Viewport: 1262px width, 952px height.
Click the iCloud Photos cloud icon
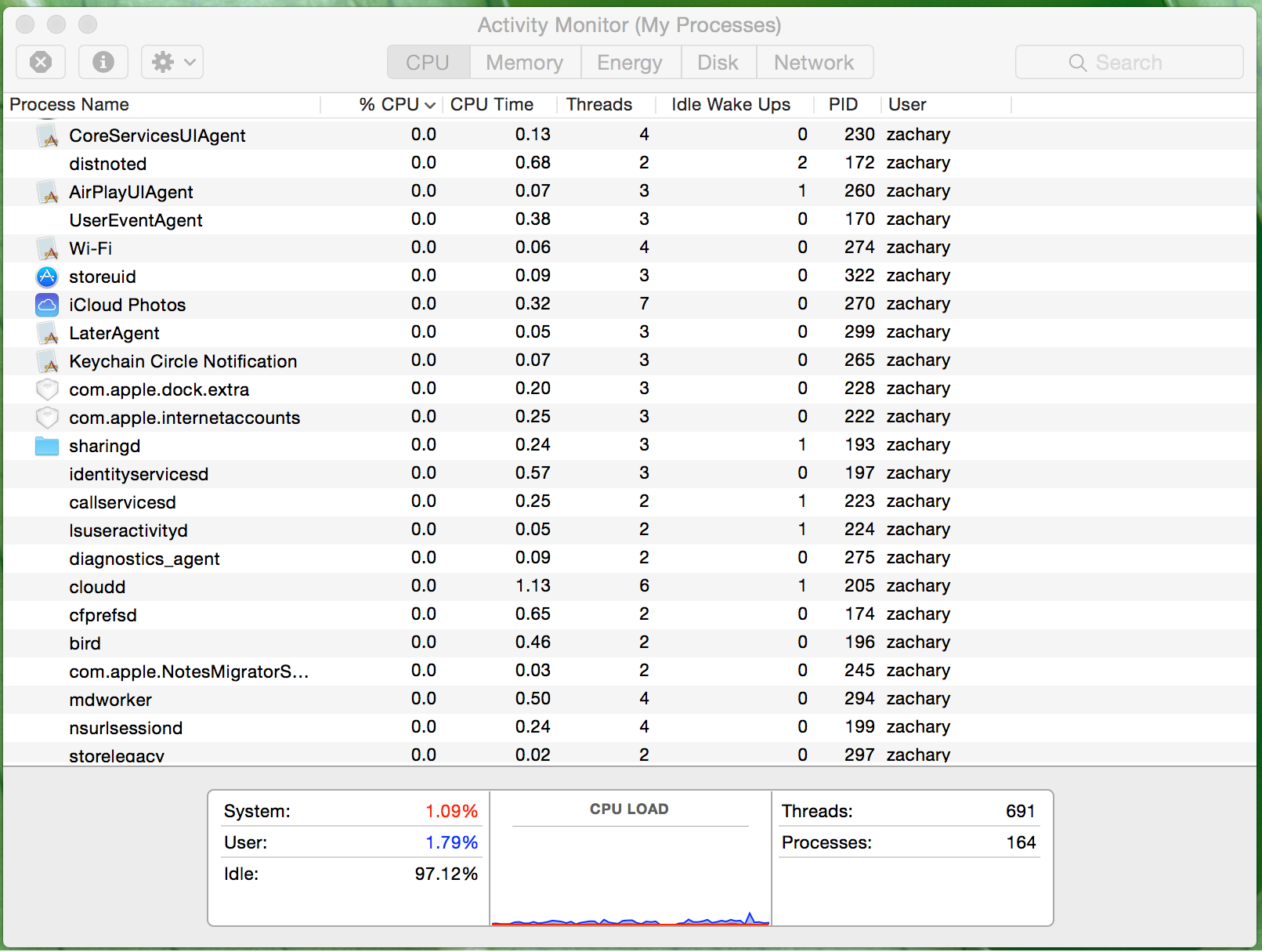(48, 305)
